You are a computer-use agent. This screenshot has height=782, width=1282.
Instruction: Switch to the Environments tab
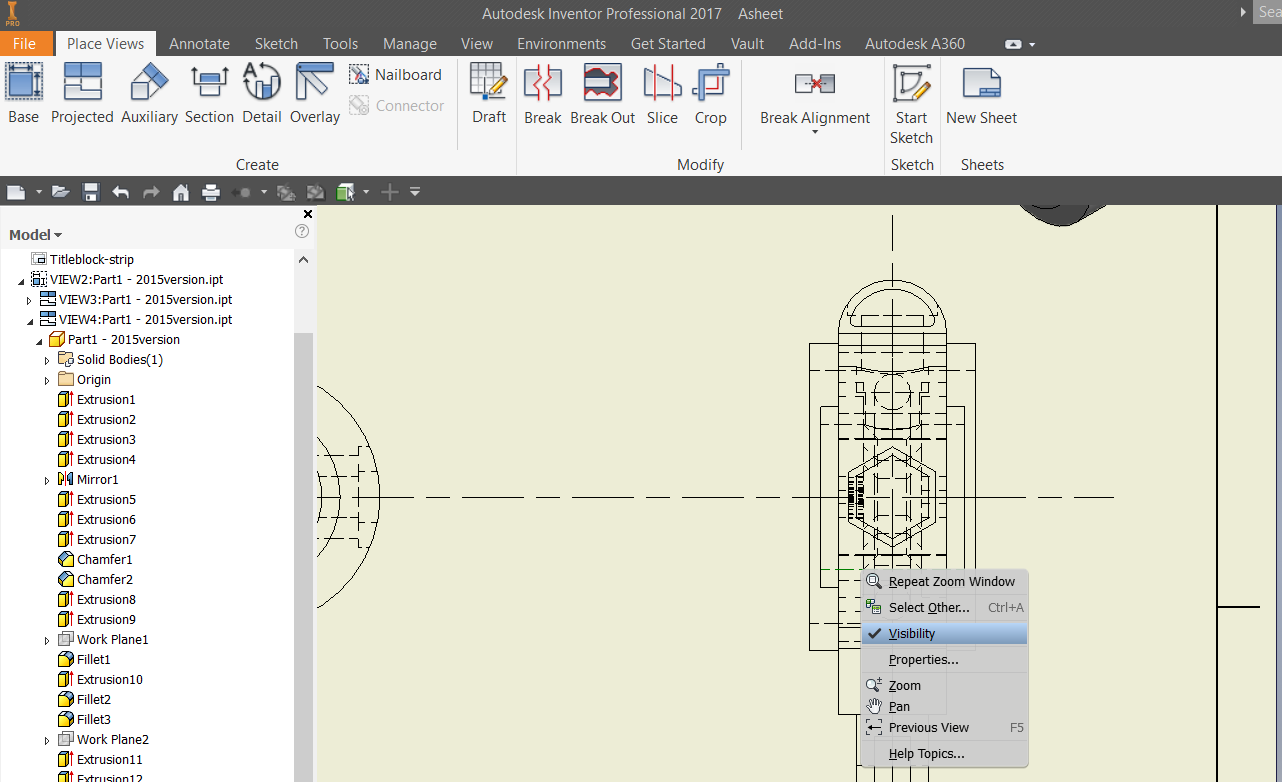(x=561, y=44)
